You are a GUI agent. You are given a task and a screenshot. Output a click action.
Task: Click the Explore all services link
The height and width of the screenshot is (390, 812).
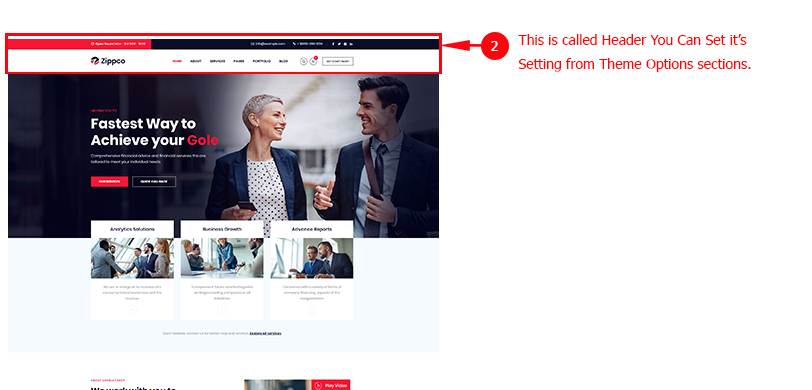pos(266,334)
